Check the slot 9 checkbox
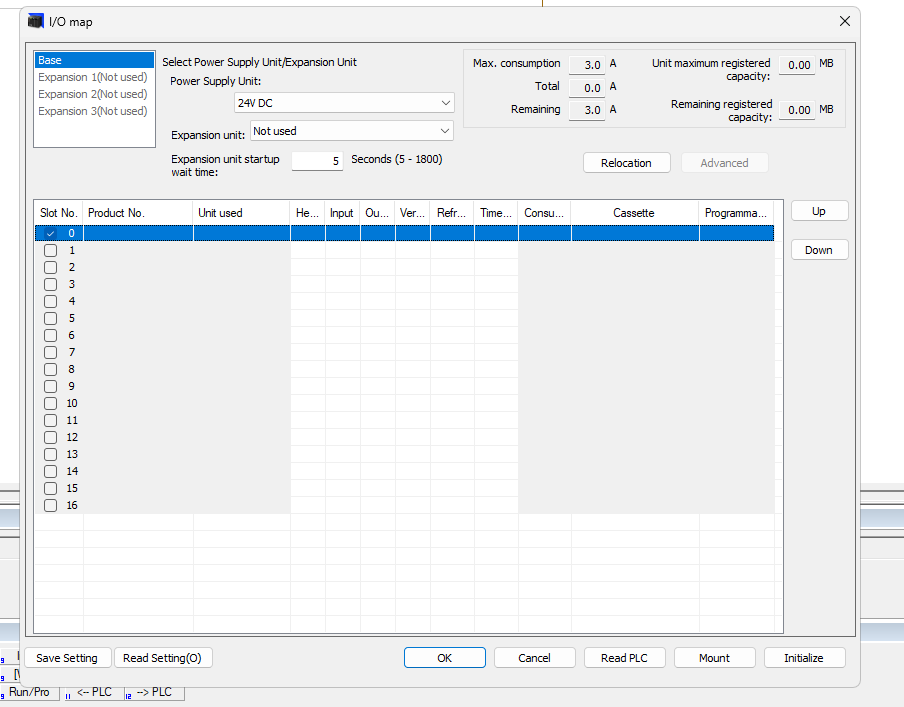 (x=51, y=386)
